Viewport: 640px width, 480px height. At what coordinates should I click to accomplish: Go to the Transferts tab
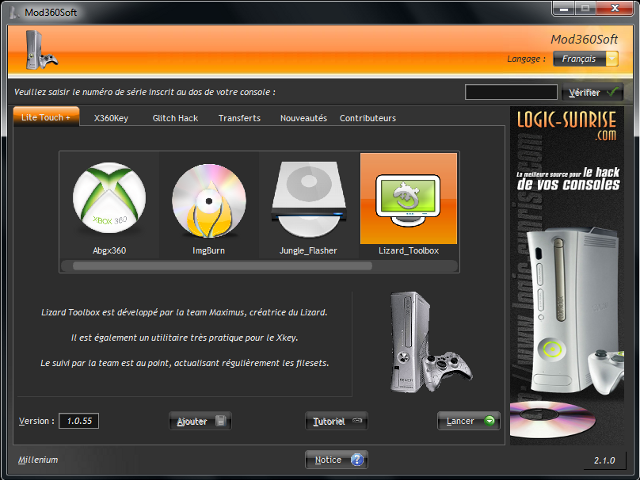point(239,118)
